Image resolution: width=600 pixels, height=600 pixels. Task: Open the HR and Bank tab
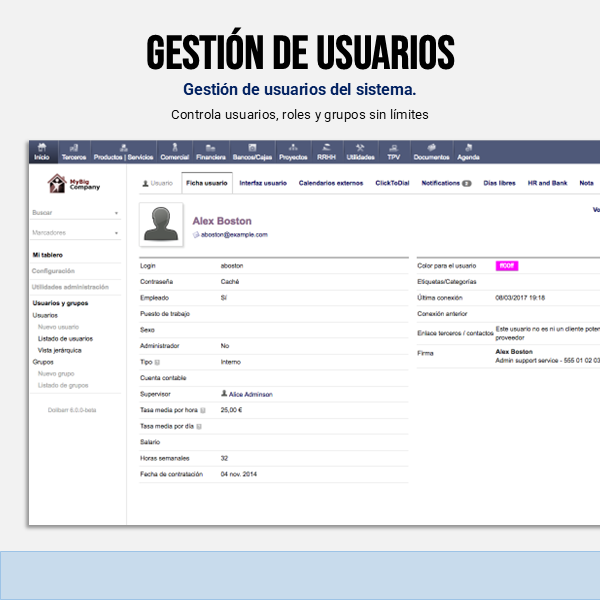(547, 183)
